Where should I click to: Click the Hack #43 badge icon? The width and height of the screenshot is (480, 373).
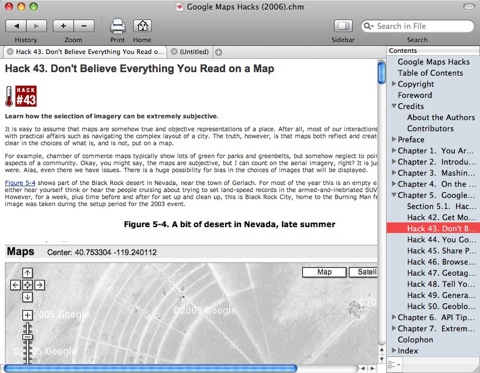click(x=26, y=96)
